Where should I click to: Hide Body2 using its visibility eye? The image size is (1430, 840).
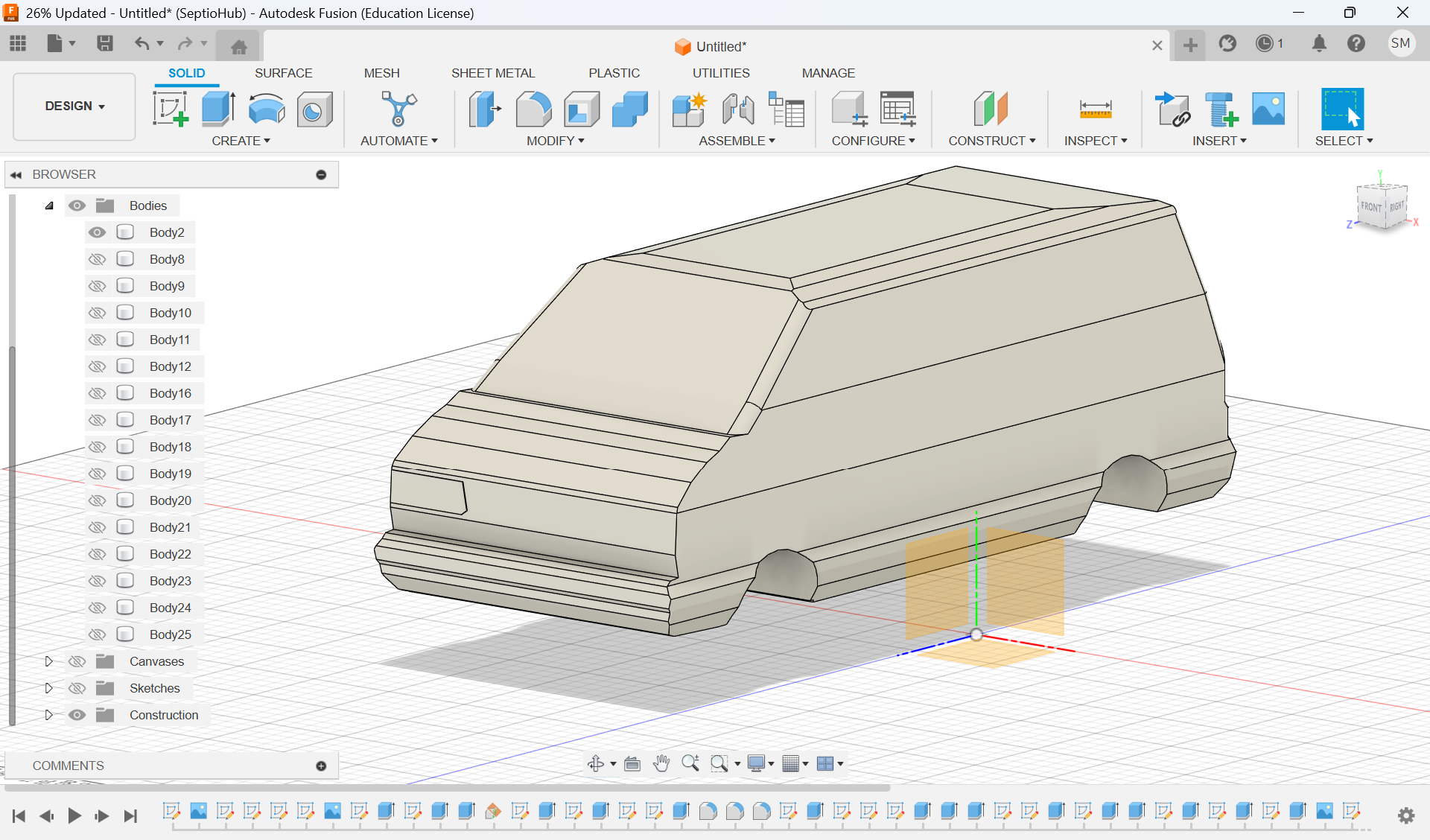tap(98, 232)
